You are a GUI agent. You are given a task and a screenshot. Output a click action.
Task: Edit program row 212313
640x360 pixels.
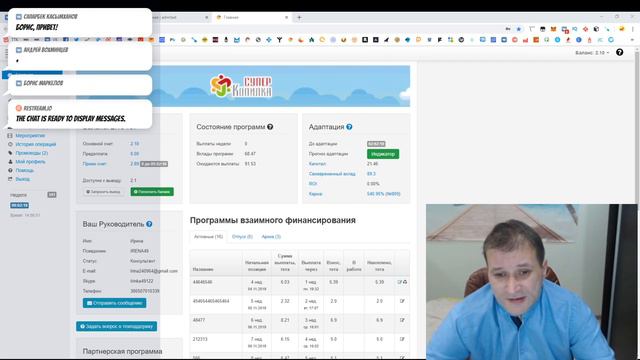[402, 339]
